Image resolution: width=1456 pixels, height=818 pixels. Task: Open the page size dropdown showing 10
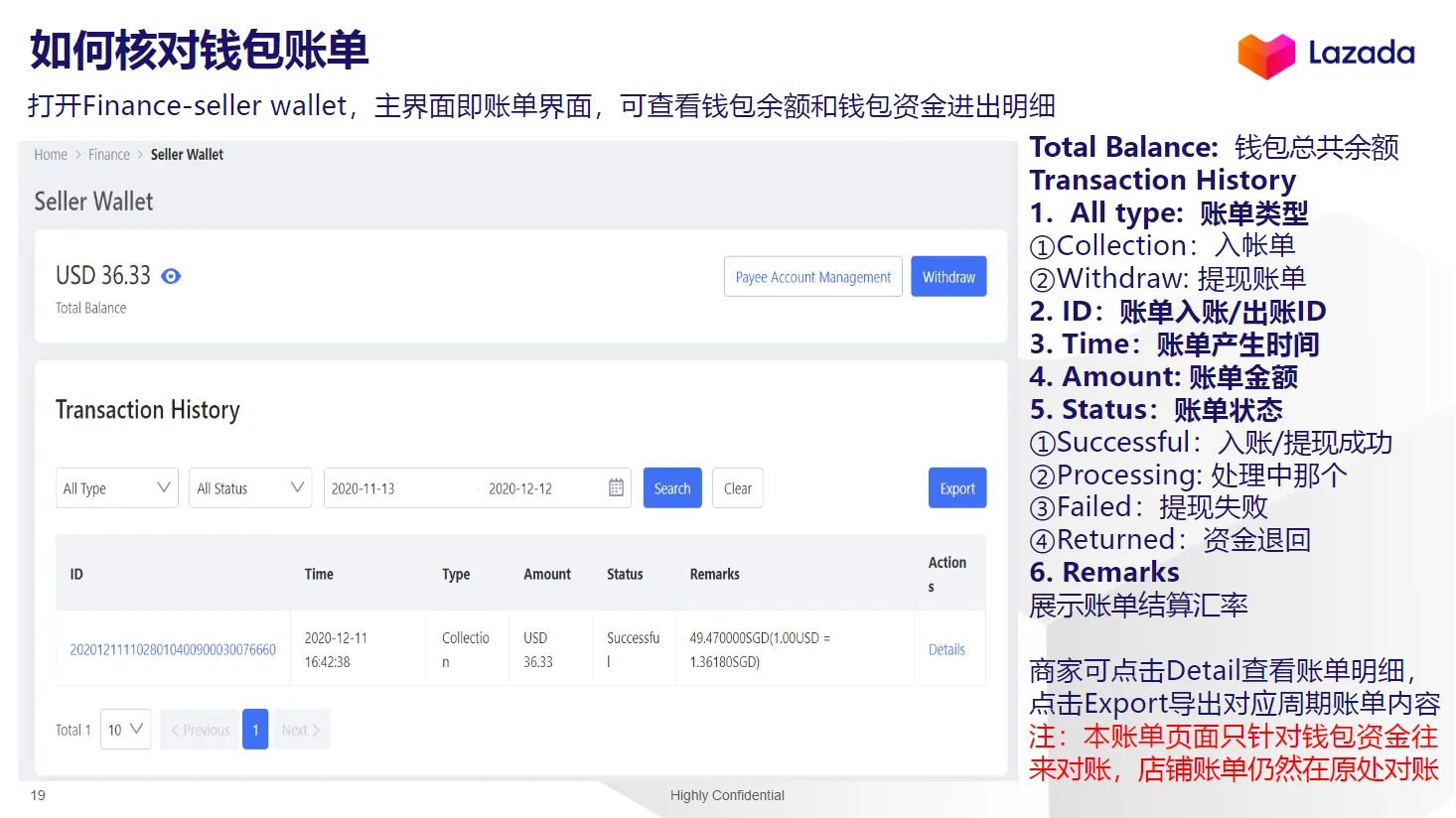[125, 729]
